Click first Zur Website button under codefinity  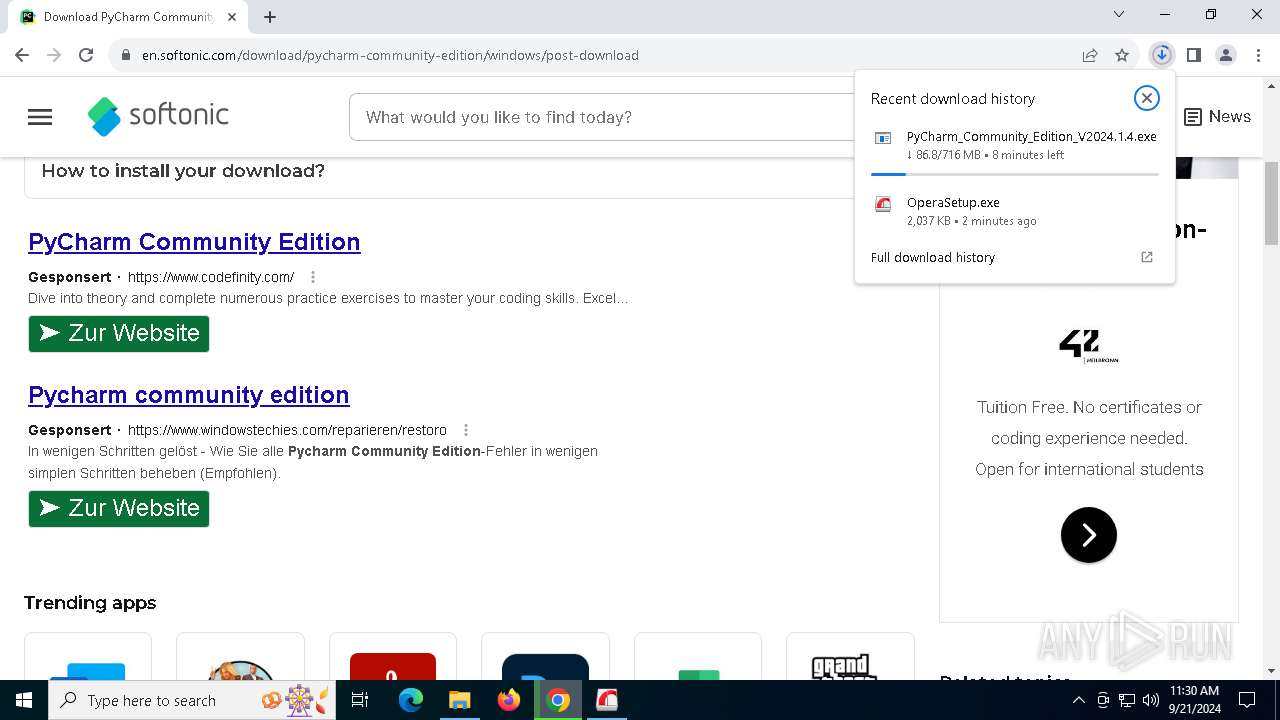click(119, 334)
